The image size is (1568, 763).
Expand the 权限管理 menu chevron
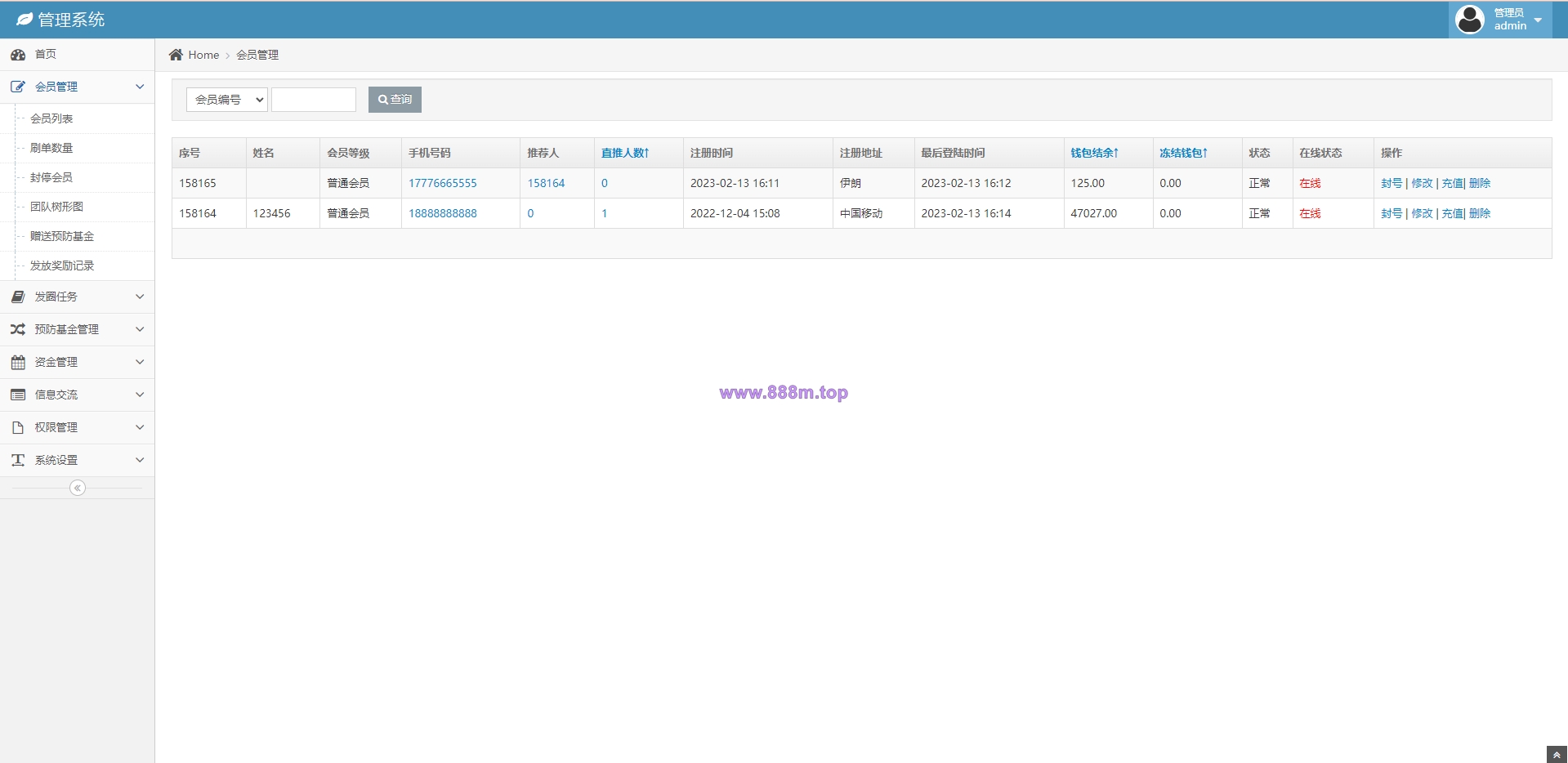click(x=140, y=427)
